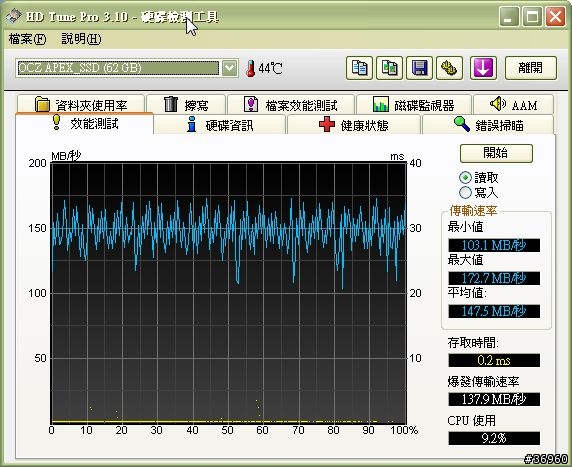Viewport: 572px width, 467px height.
Task: Click the 離開 exit button
Action: [x=531, y=68]
